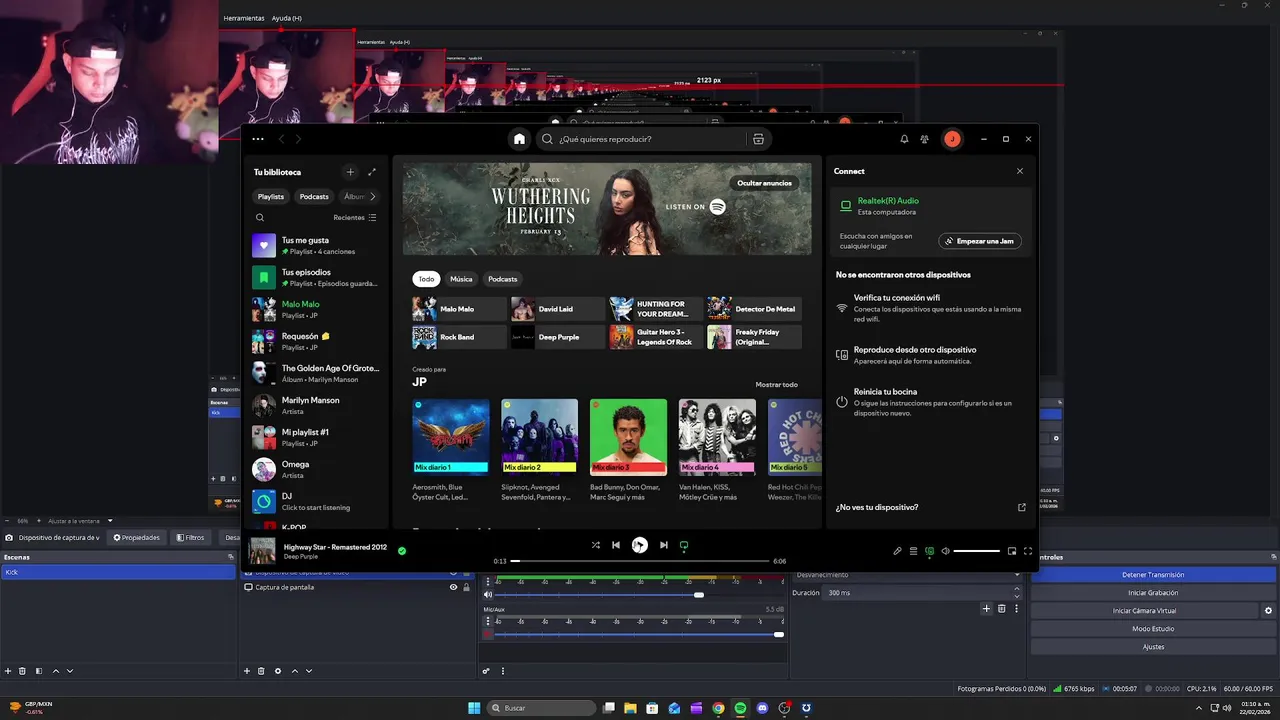
Task: Configure virtual camera gear icon
Action: 1269,611
